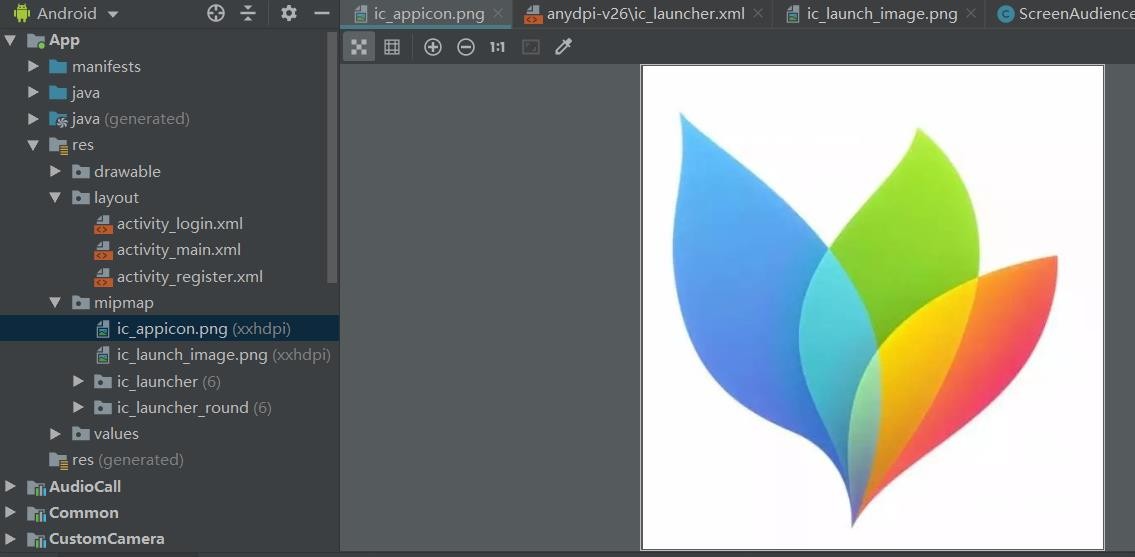This screenshot has width=1135, height=557.
Task: Expand the java folder arrow
Action: coord(33,92)
